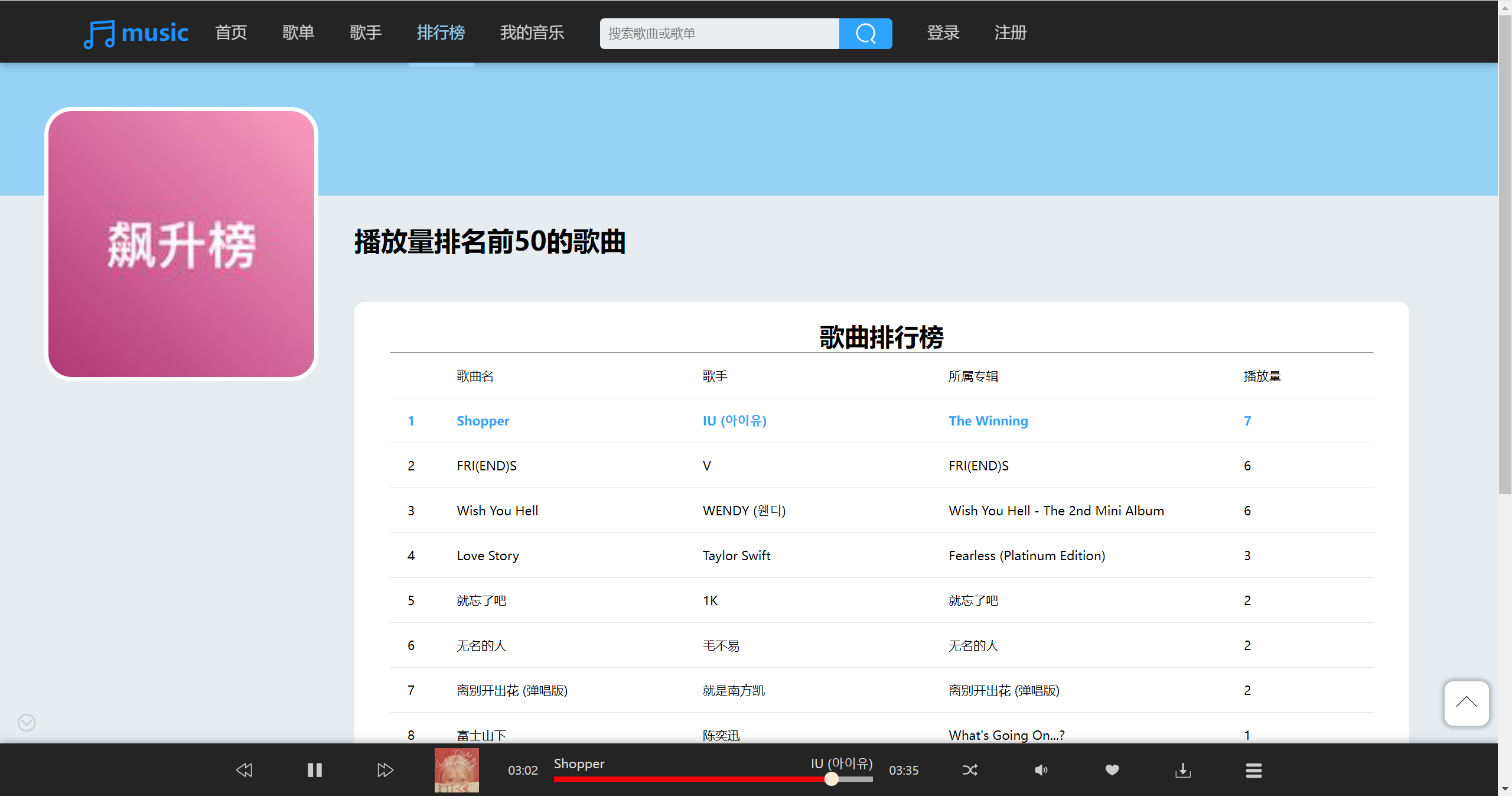Image resolution: width=1512 pixels, height=796 pixels.
Task: Select the 富士山下 song name
Action: click(x=481, y=735)
